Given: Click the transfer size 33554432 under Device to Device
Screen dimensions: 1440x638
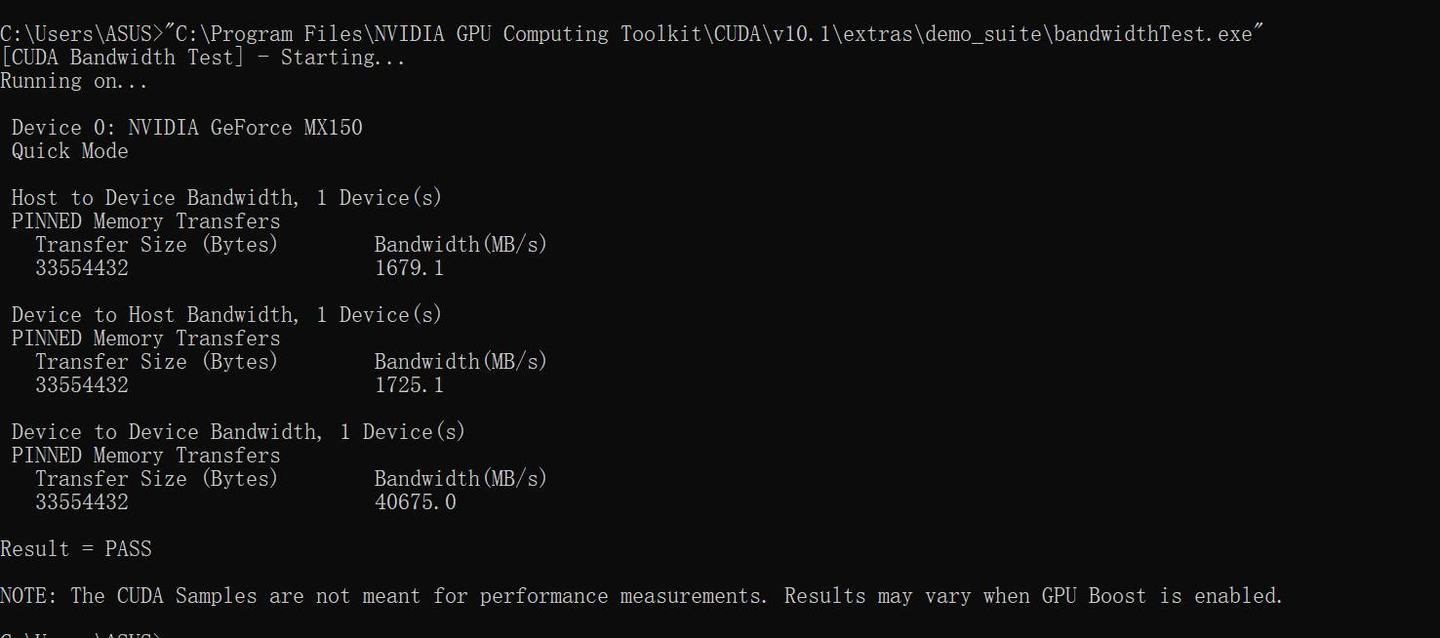Looking at the screenshot, I should coord(82,502).
